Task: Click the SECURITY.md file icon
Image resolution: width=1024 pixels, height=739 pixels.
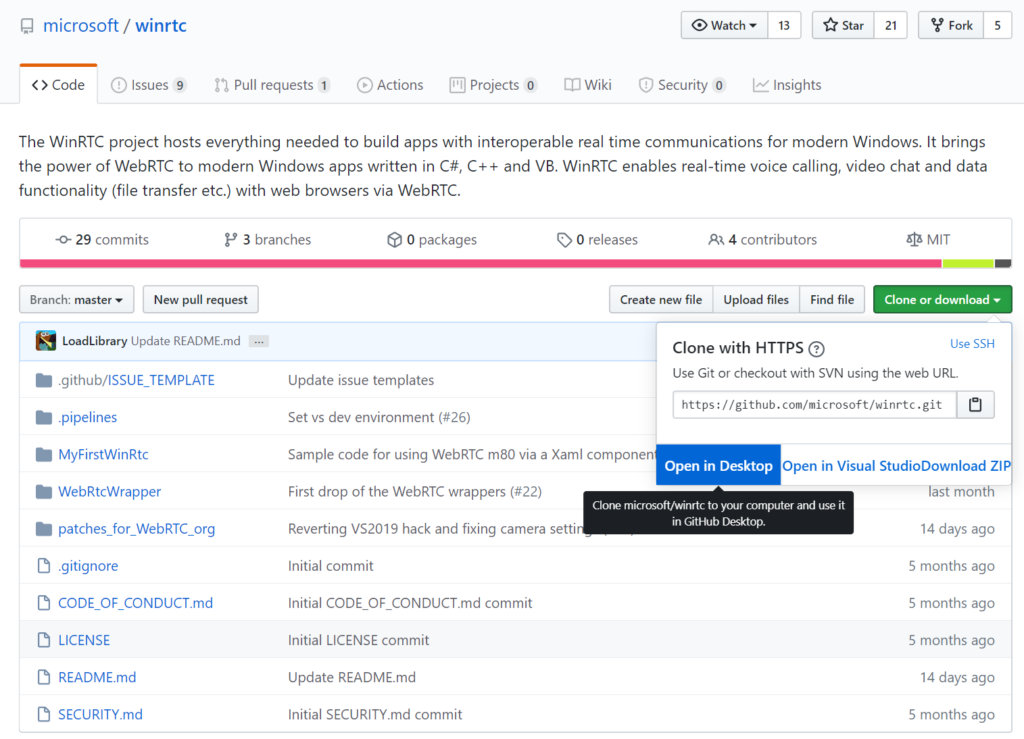Action: pos(44,715)
